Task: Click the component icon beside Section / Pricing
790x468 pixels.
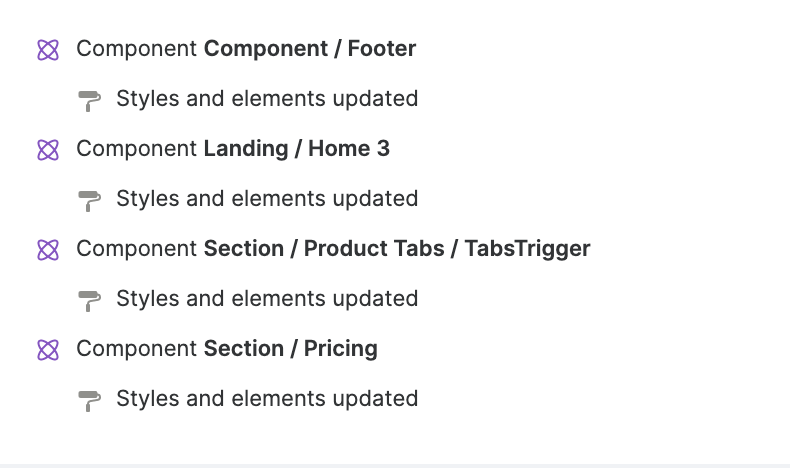Action: pyautogui.click(x=48, y=349)
